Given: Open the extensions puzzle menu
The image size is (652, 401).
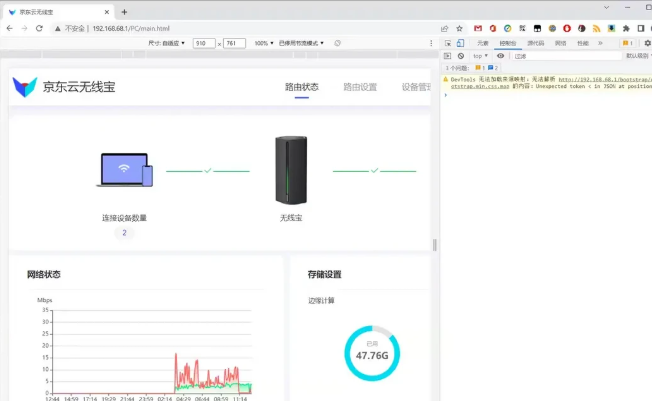Looking at the screenshot, I should (626, 28).
